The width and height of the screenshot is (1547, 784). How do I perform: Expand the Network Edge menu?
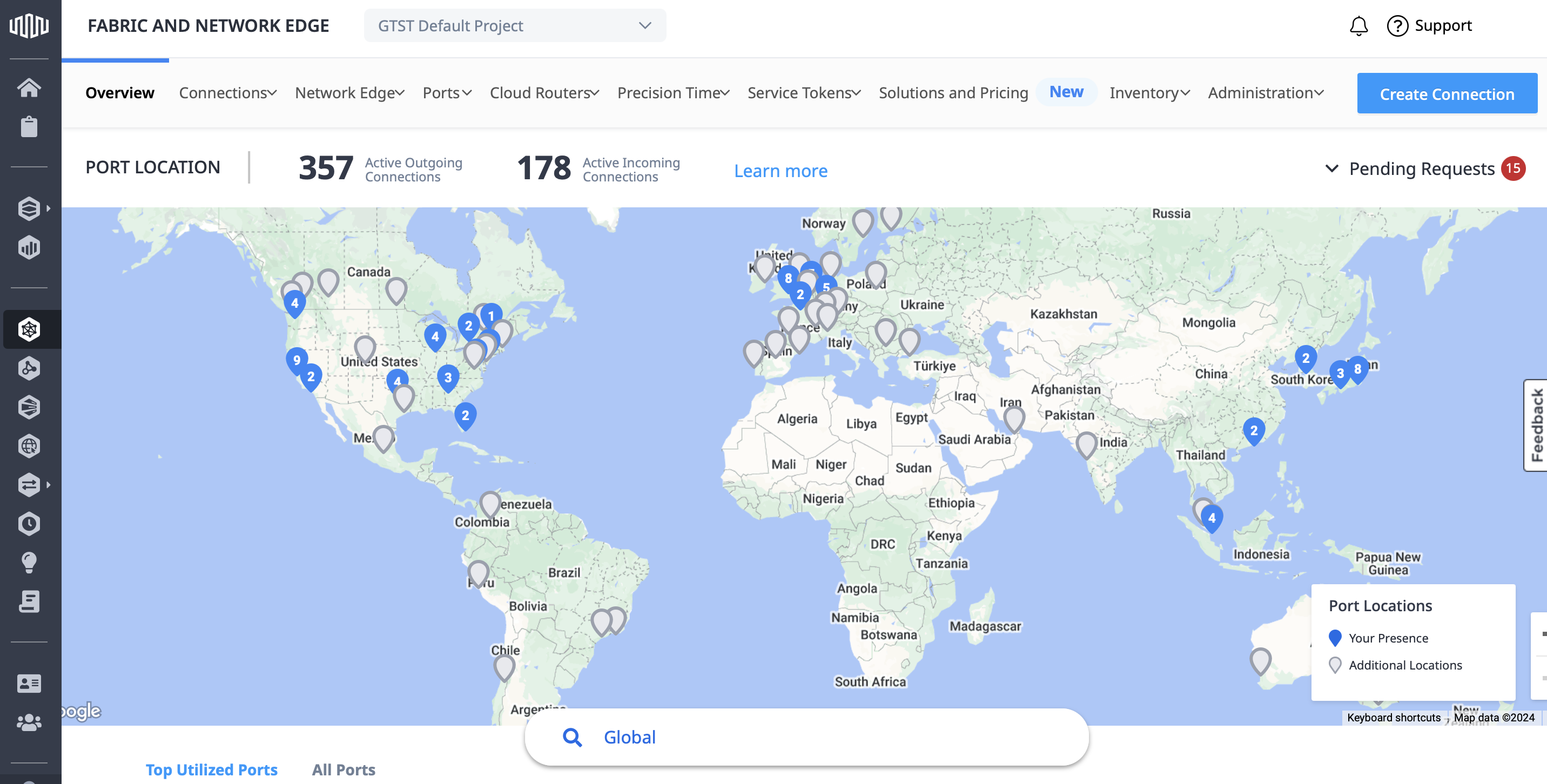(349, 93)
